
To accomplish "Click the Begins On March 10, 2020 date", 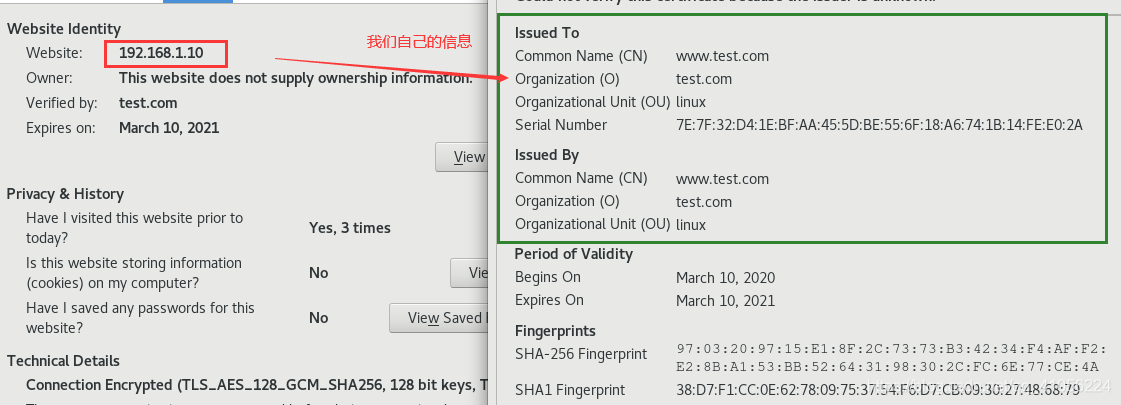I will [726, 278].
